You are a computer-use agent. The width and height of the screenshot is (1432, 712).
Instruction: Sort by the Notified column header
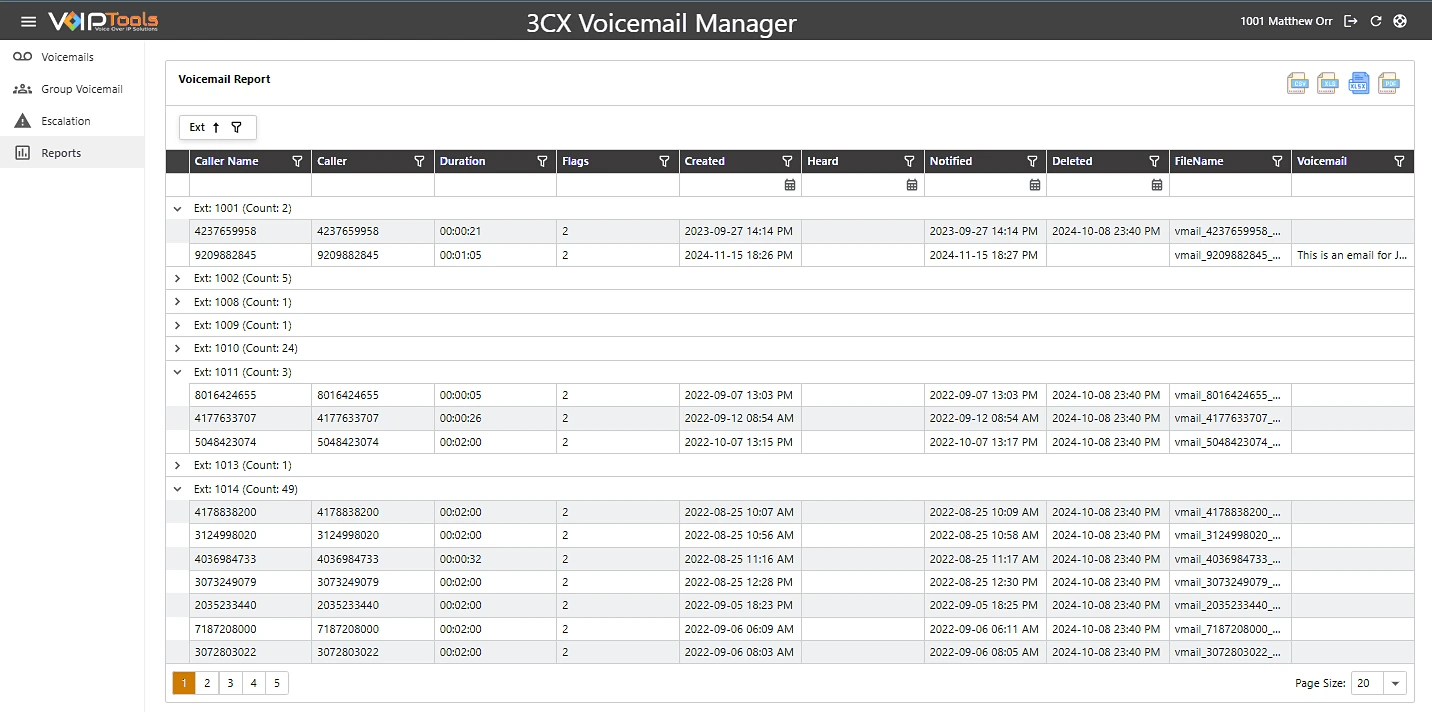[950, 161]
